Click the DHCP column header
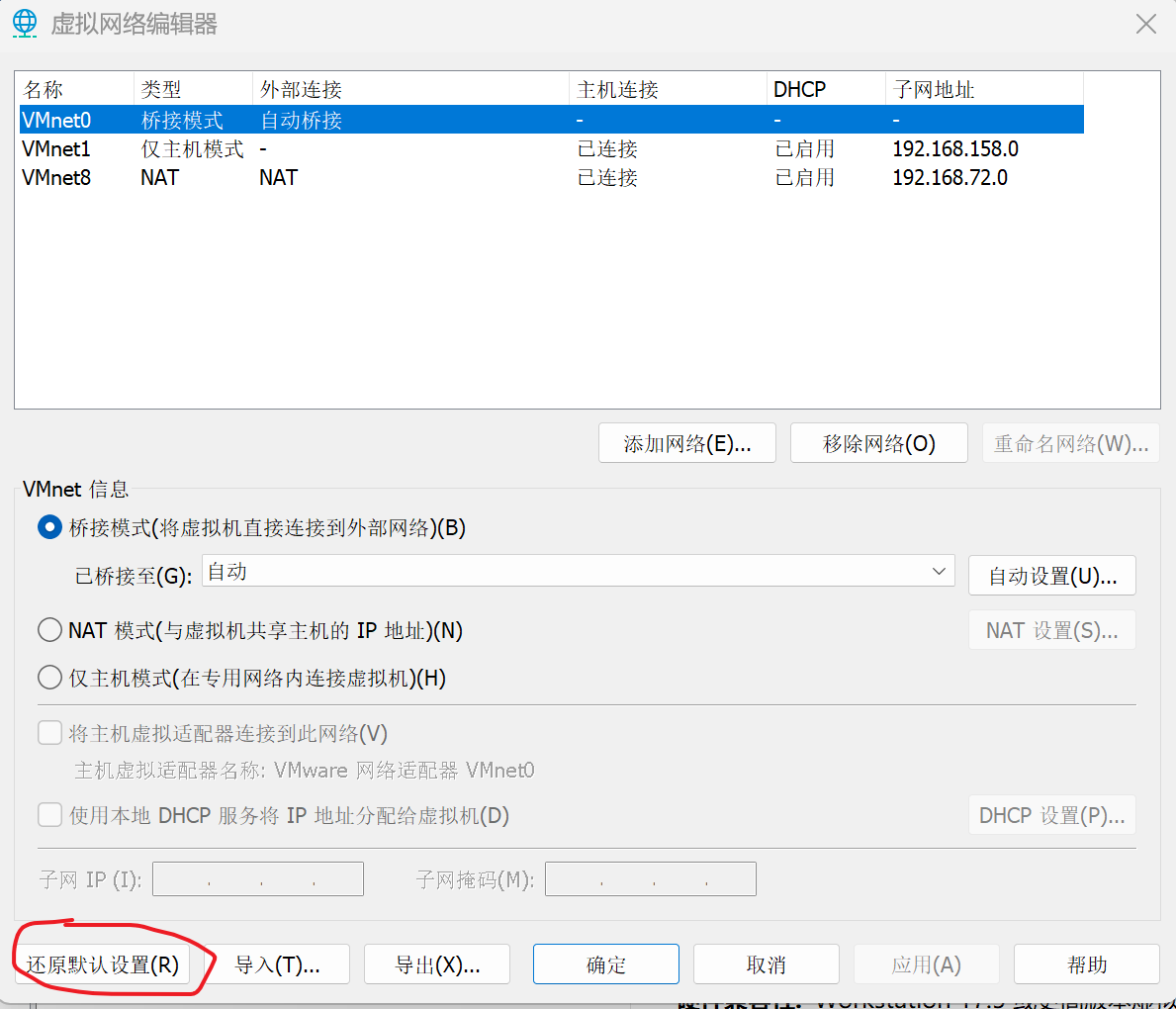This screenshot has width=1176, height=1009. pyautogui.click(x=827, y=89)
